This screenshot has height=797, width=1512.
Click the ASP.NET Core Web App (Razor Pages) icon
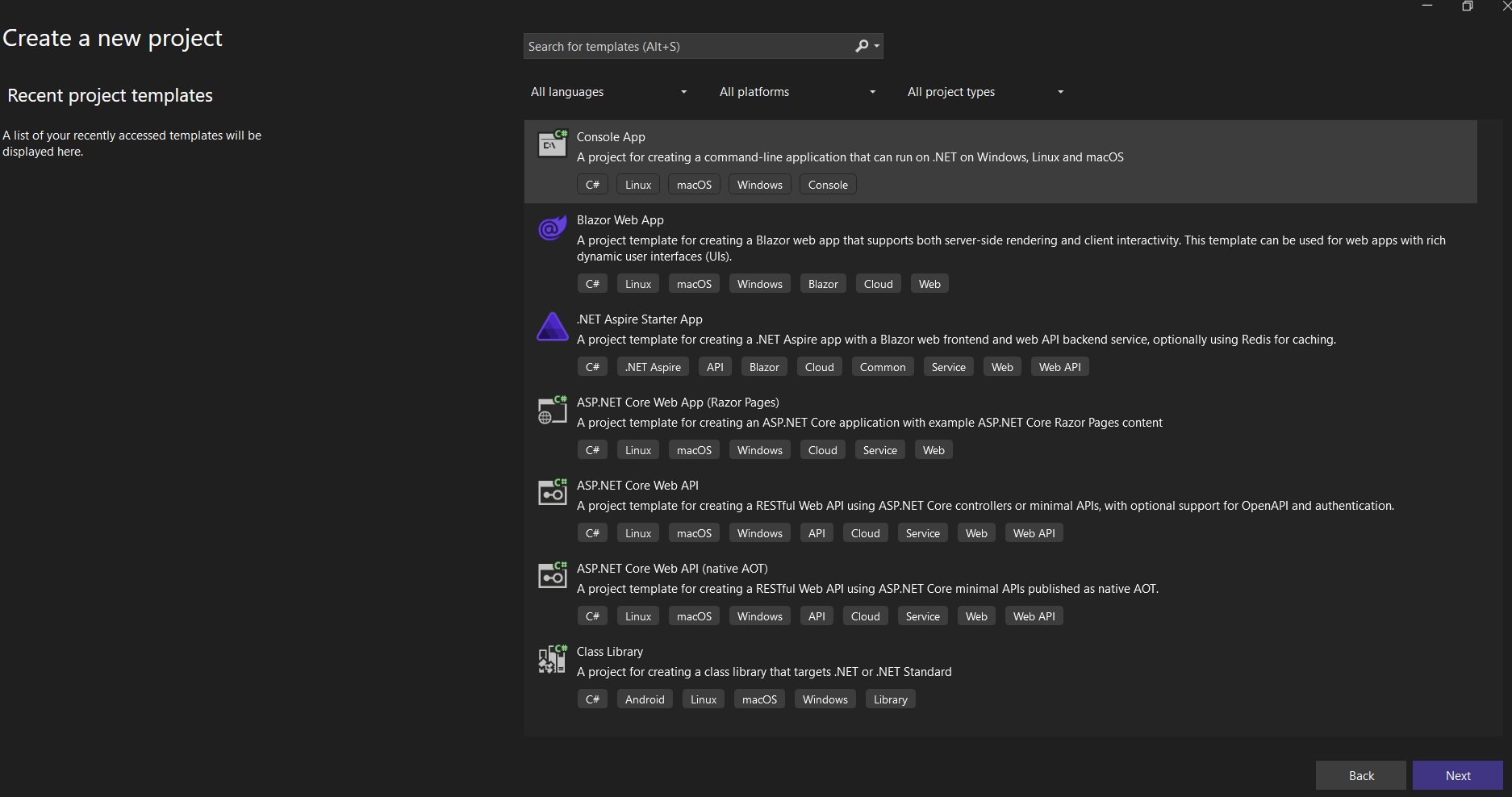tap(552, 410)
